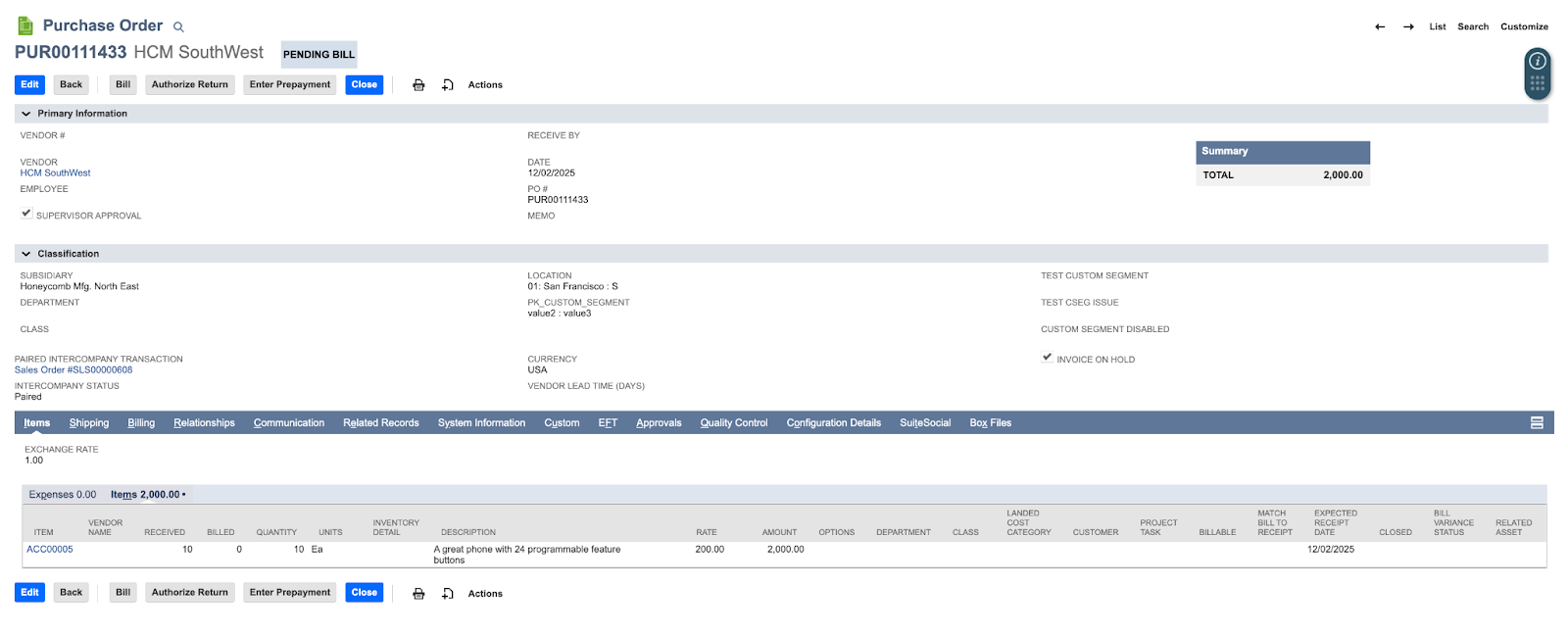
Task: Click the search magnifier next to Purchase Order
Action: [x=178, y=27]
